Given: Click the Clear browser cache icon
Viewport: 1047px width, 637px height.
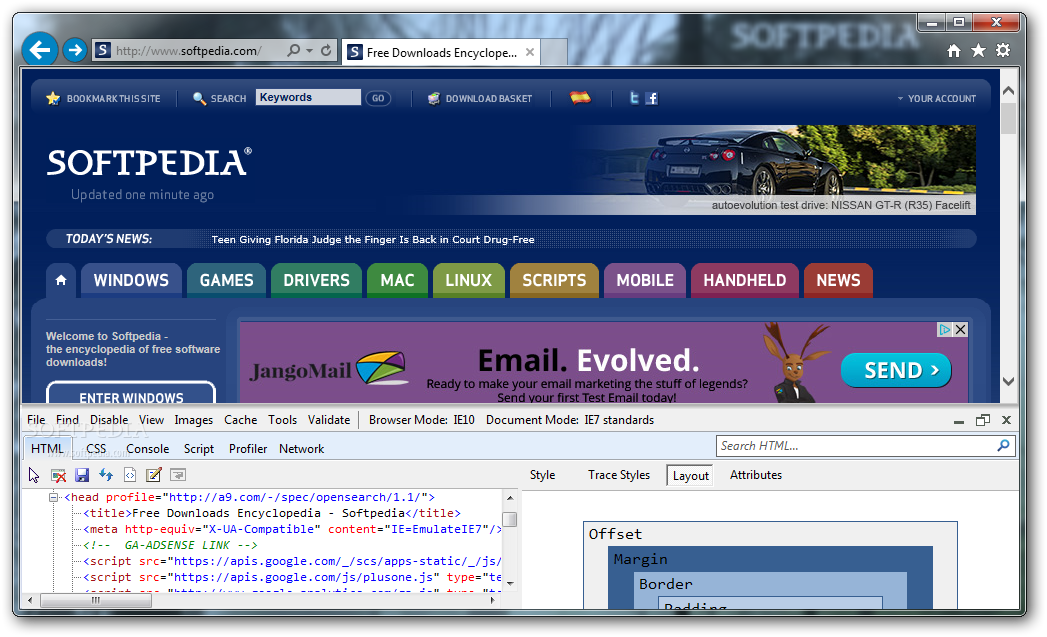Looking at the screenshot, I should [59, 475].
